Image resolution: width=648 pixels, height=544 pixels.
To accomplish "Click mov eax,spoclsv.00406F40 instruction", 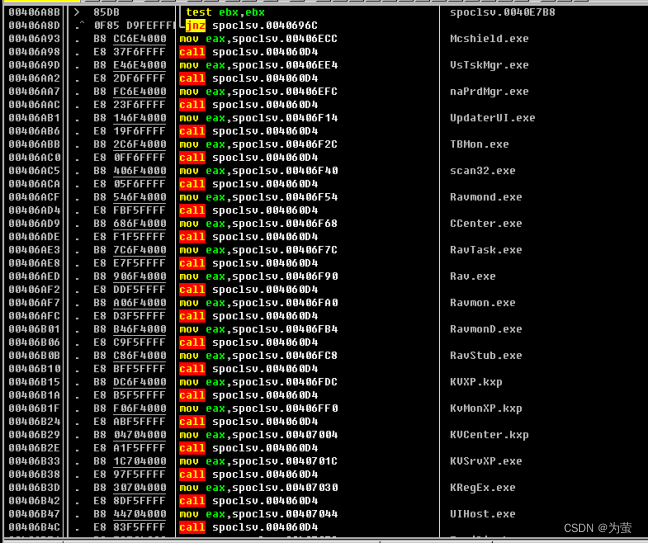I will [x=258, y=171].
